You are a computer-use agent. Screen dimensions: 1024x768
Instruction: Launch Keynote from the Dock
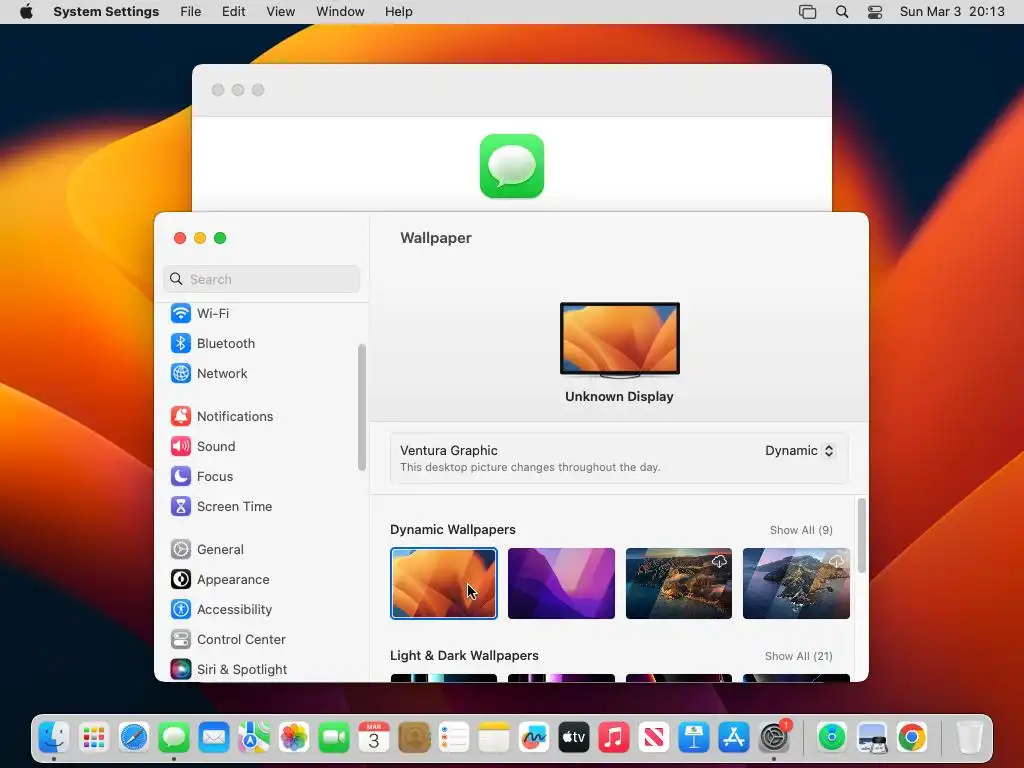click(694, 737)
